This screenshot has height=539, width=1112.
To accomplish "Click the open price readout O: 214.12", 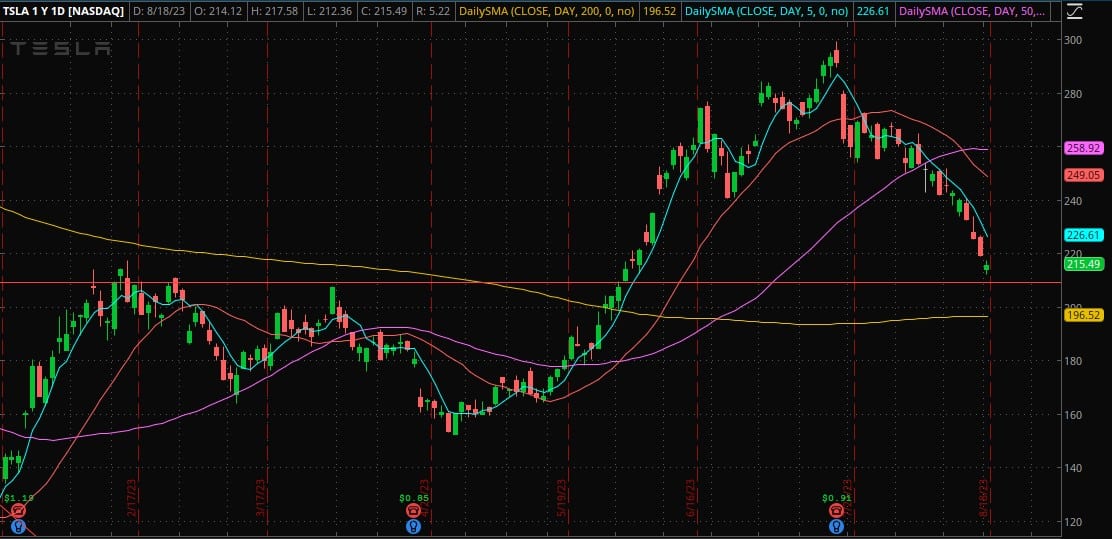I will click(x=220, y=11).
